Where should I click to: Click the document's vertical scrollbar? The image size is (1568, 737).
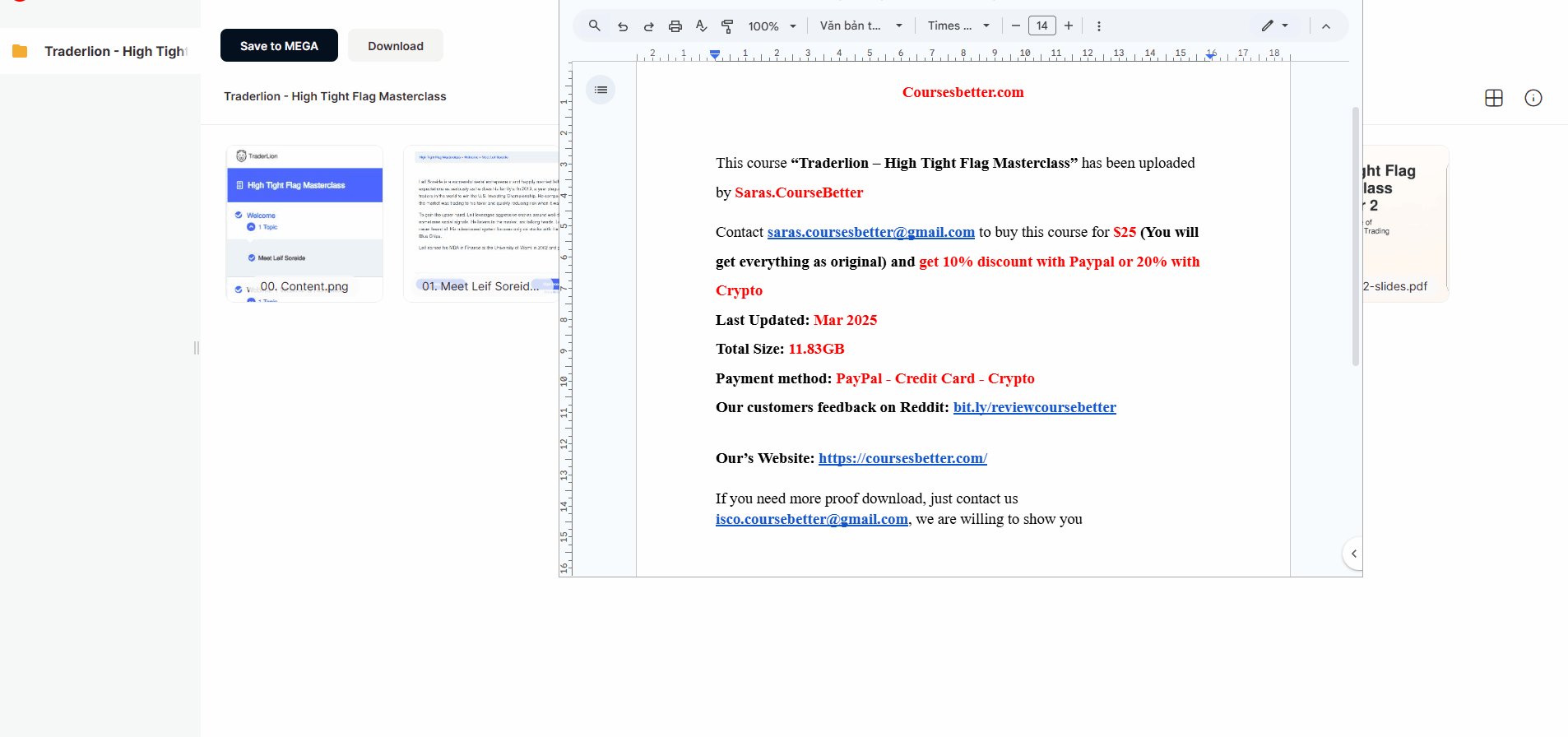point(1356,236)
